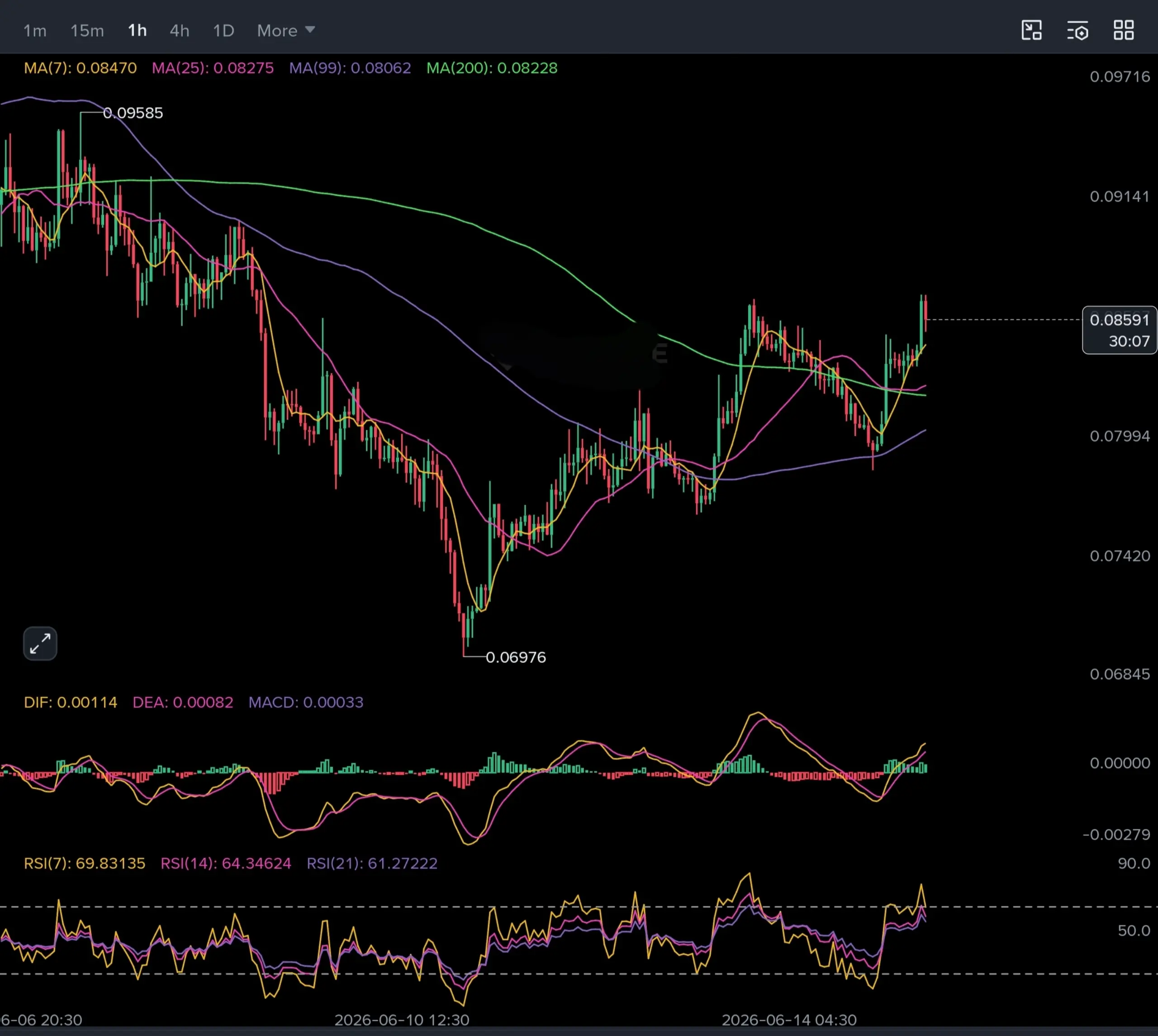Switch to the 1m timeframe

[35, 31]
